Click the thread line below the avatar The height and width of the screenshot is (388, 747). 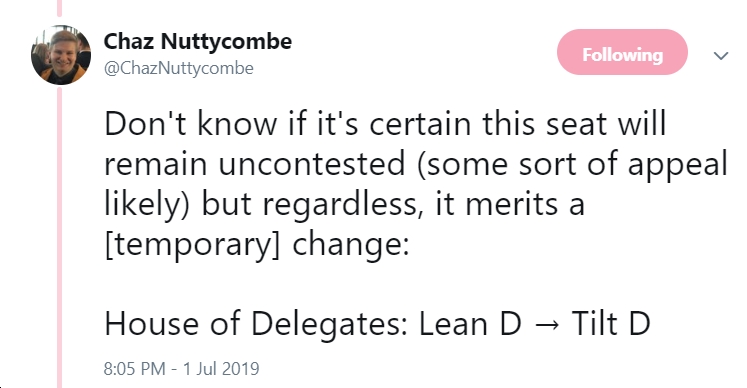point(60,237)
